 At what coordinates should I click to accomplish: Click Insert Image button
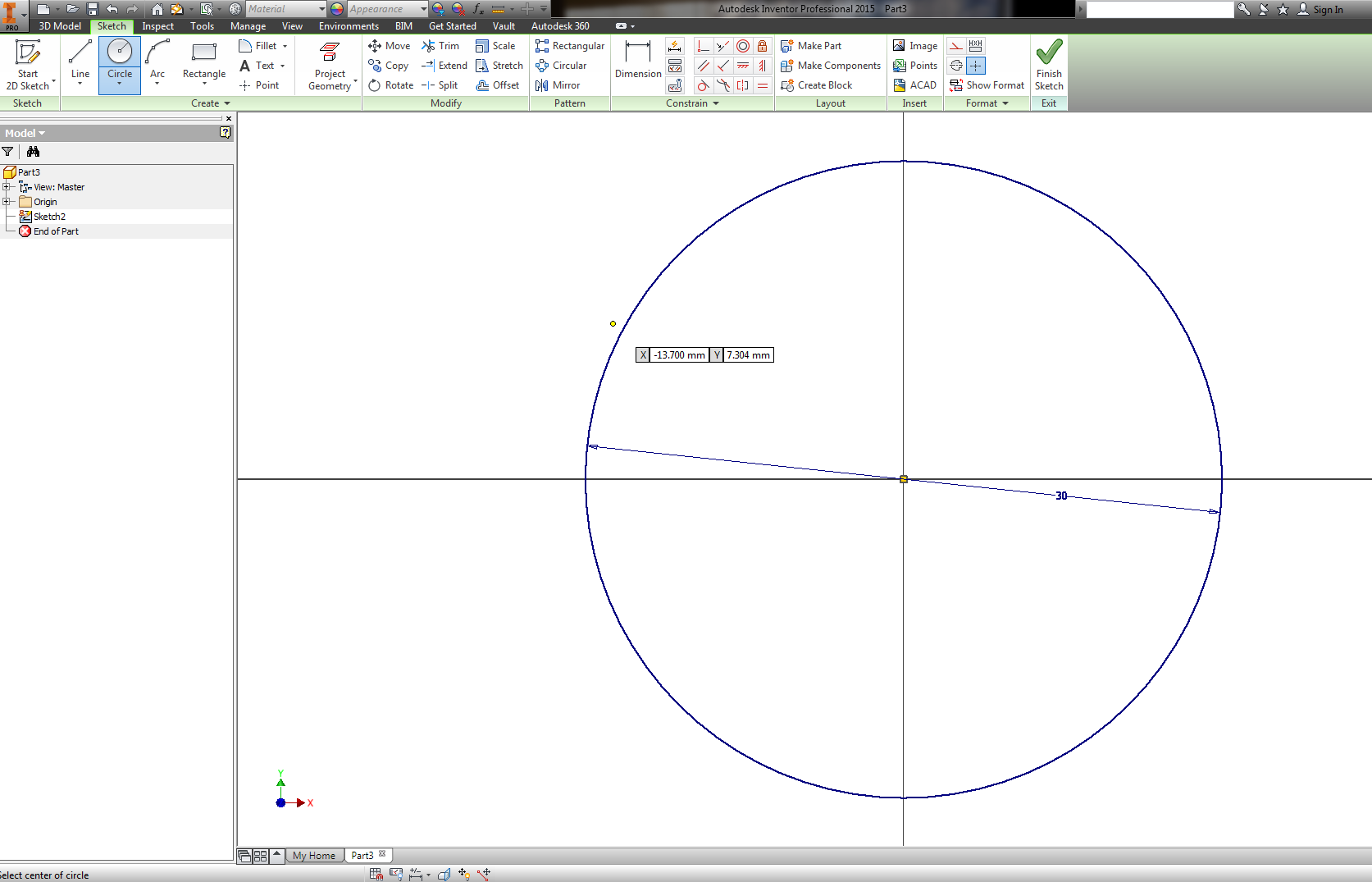pyautogui.click(x=915, y=46)
